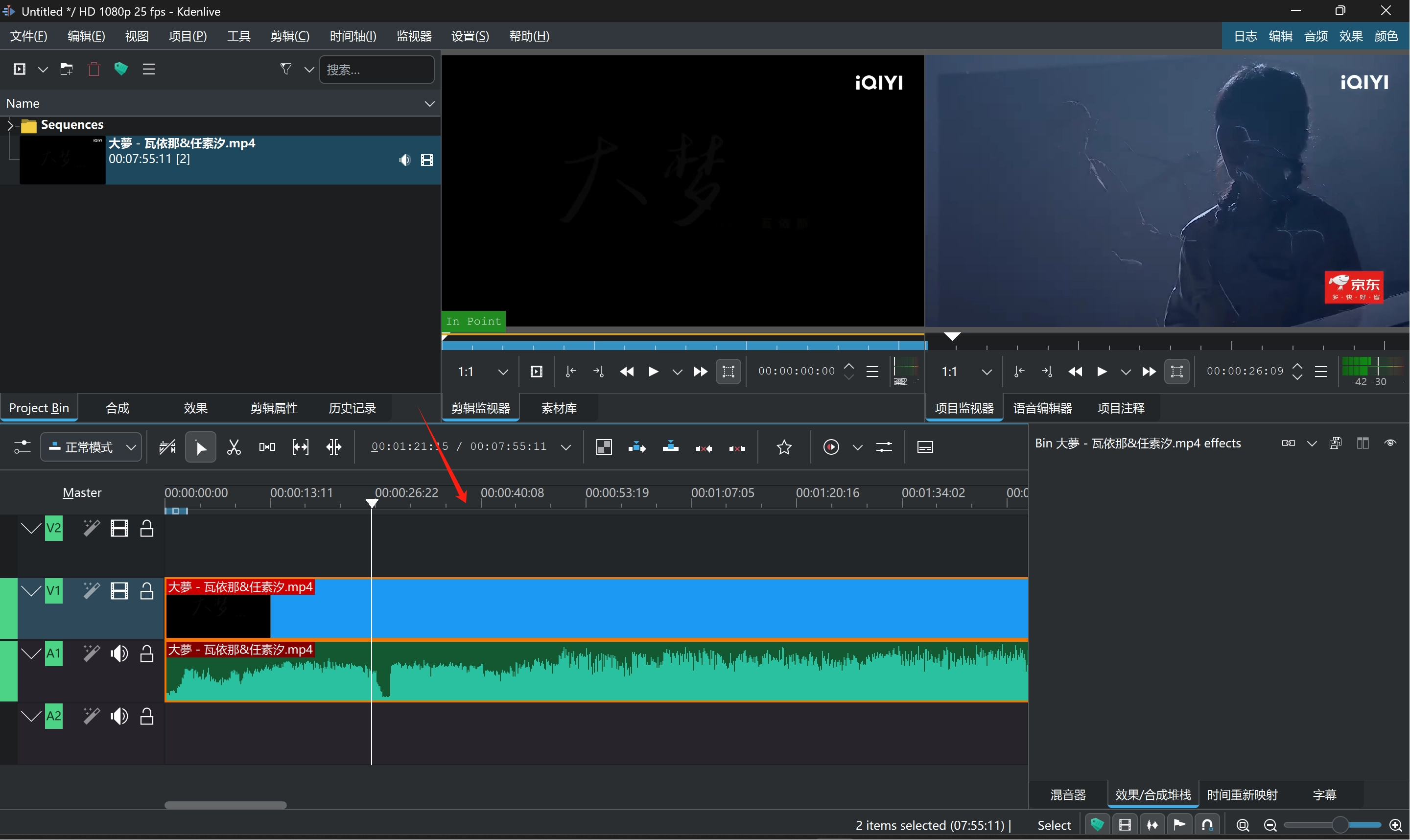The height and width of the screenshot is (840, 1410).
Task: Fast forward in project monitor
Action: click(x=1149, y=372)
